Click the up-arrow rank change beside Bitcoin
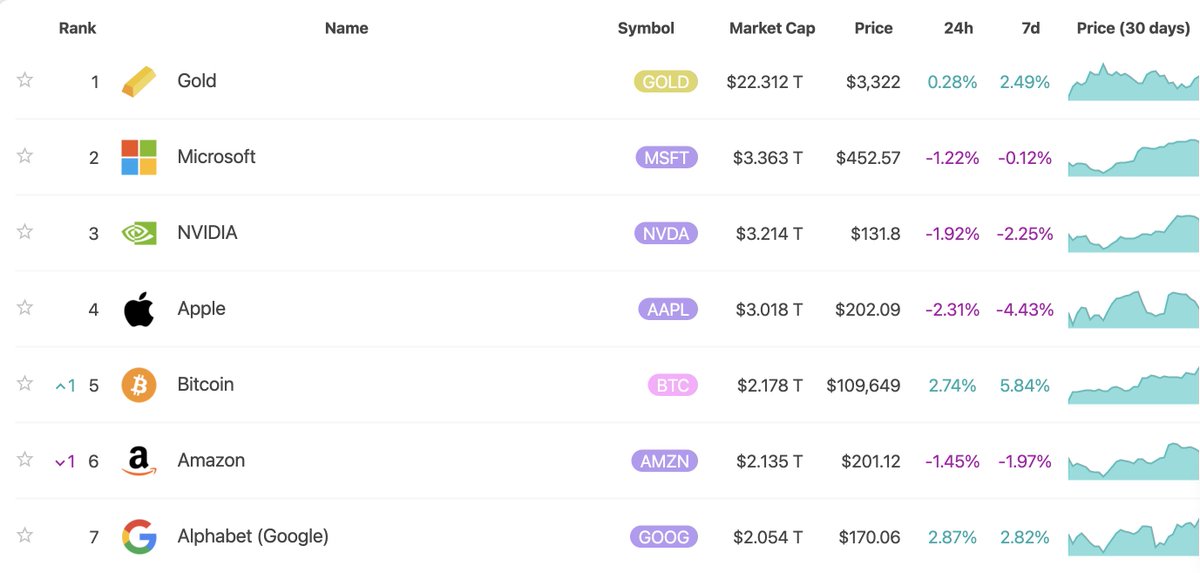 tap(65, 385)
